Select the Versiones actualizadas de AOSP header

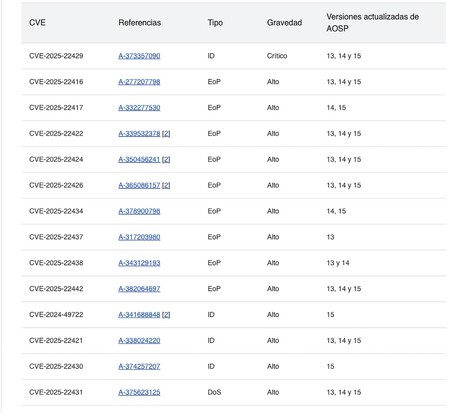click(373, 23)
